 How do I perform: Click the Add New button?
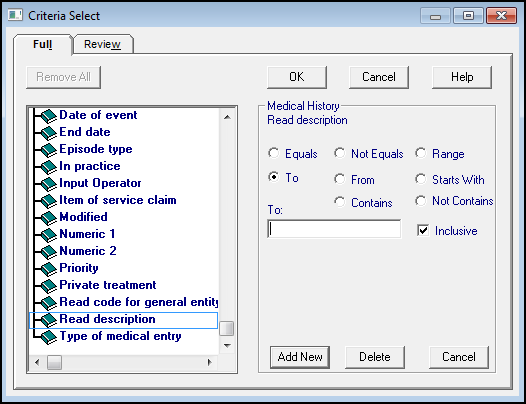coord(300,357)
